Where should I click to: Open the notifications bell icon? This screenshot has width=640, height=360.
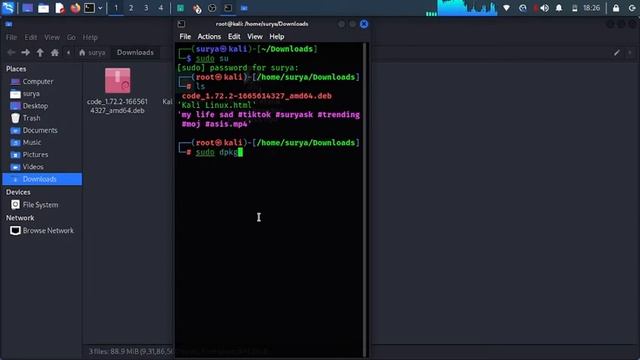tap(559, 8)
